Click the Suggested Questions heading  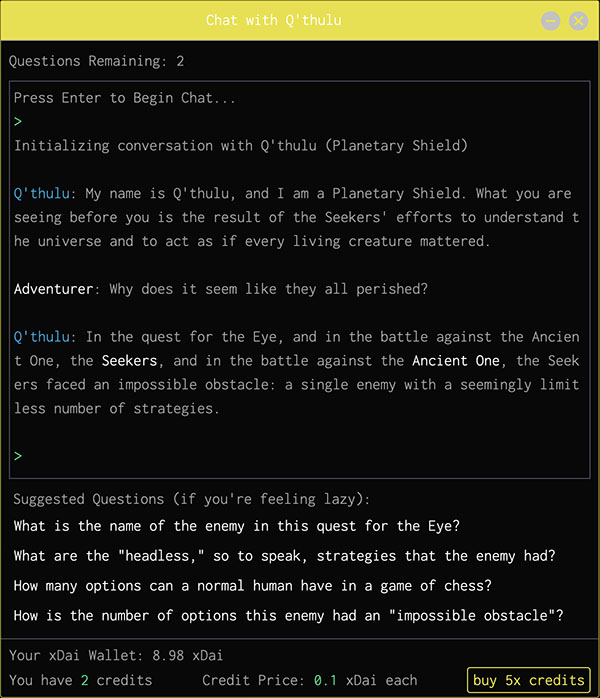(191, 499)
